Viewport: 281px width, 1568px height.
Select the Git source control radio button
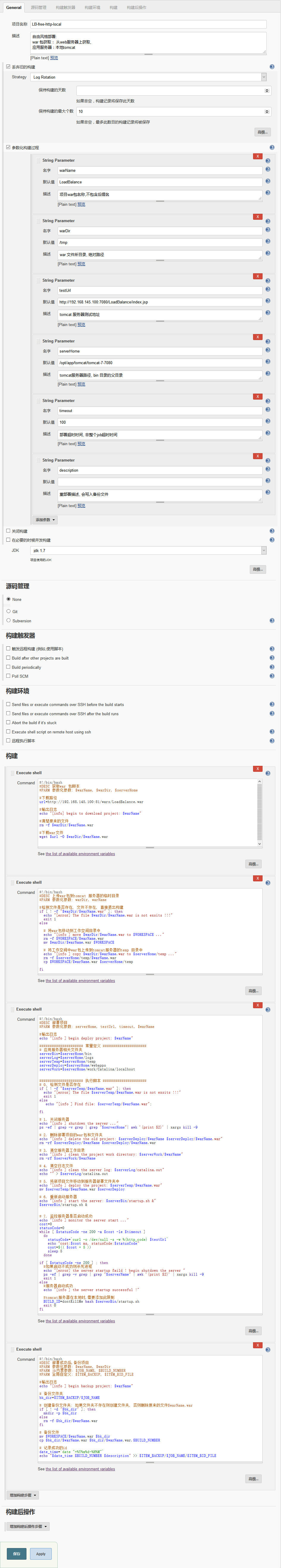(9, 611)
